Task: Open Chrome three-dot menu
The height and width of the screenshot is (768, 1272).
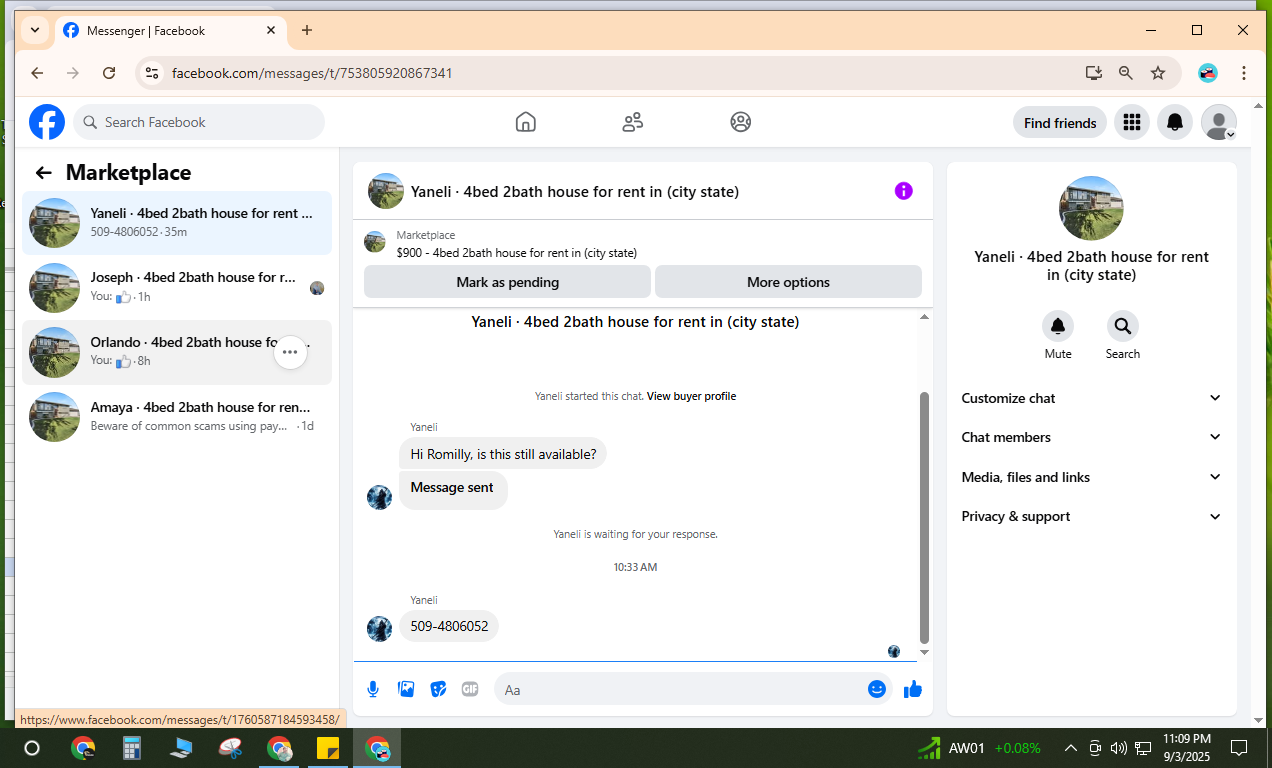Action: [1244, 73]
